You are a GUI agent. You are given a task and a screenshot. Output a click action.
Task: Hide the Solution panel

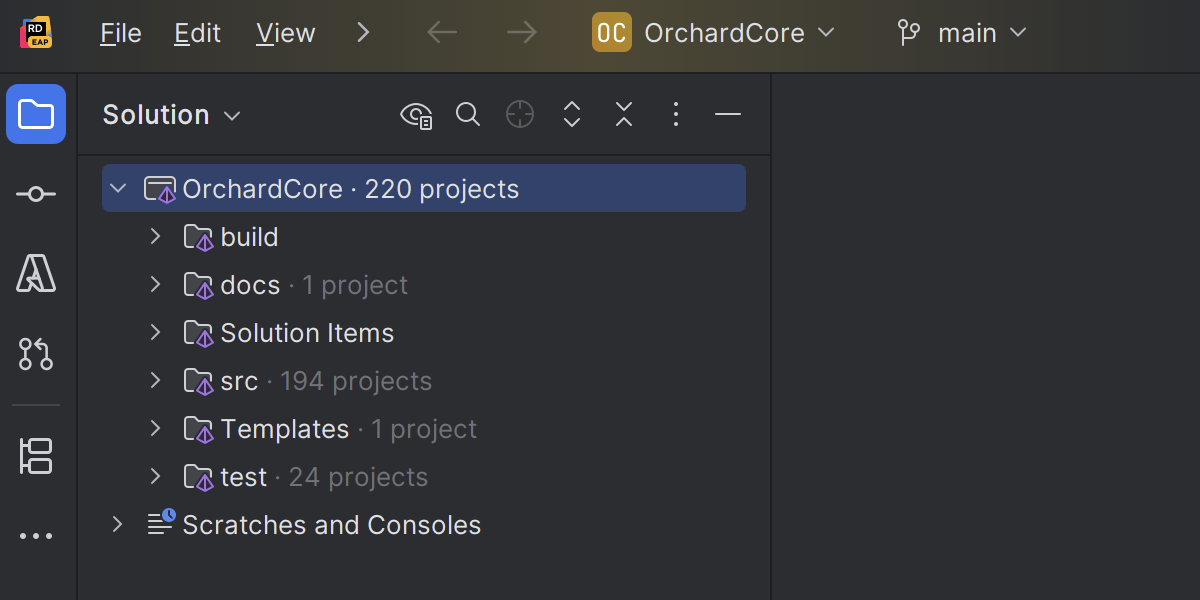point(728,115)
